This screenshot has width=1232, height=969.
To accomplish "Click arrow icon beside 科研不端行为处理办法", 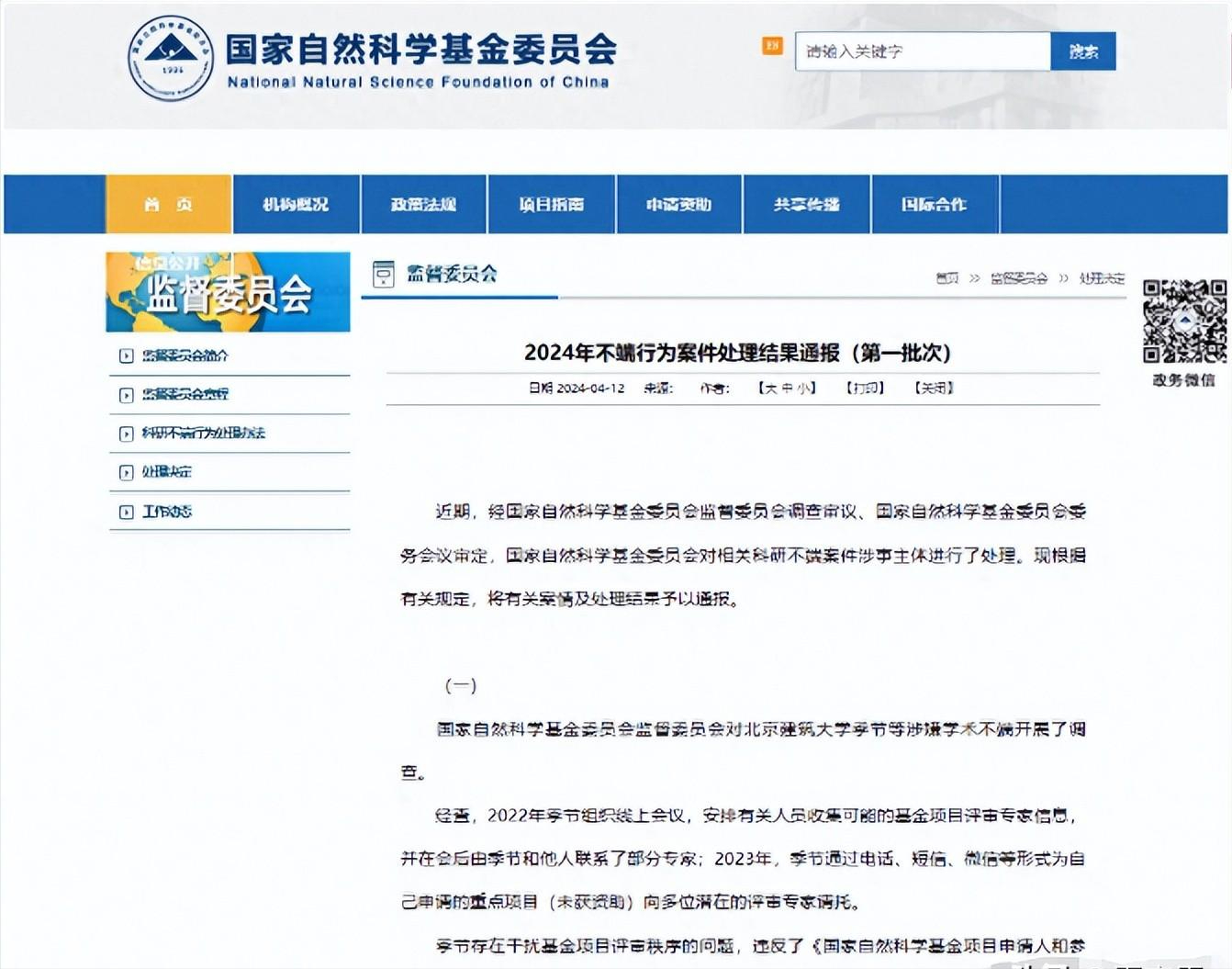I will tap(127, 434).
